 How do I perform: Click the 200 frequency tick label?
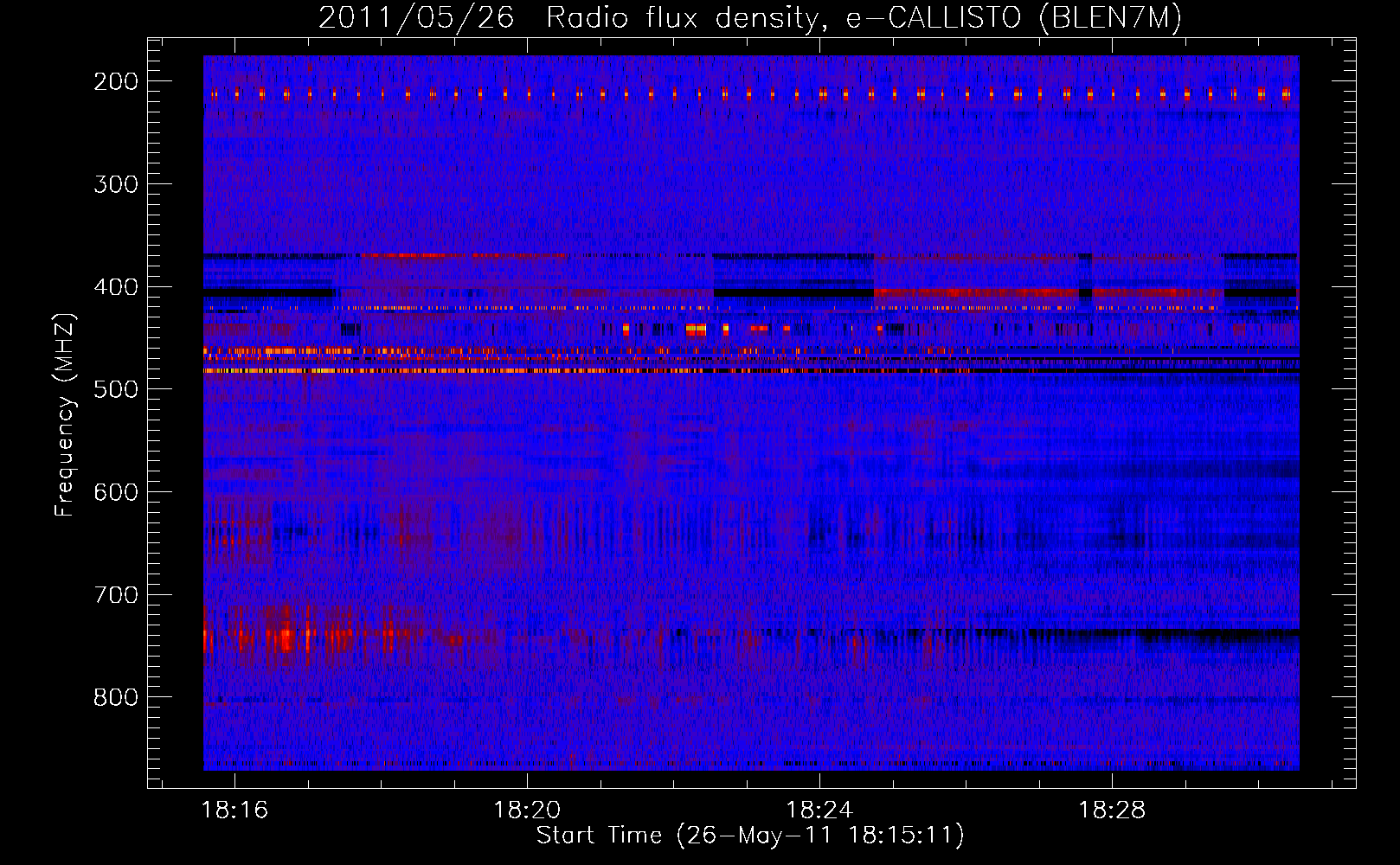tap(116, 81)
